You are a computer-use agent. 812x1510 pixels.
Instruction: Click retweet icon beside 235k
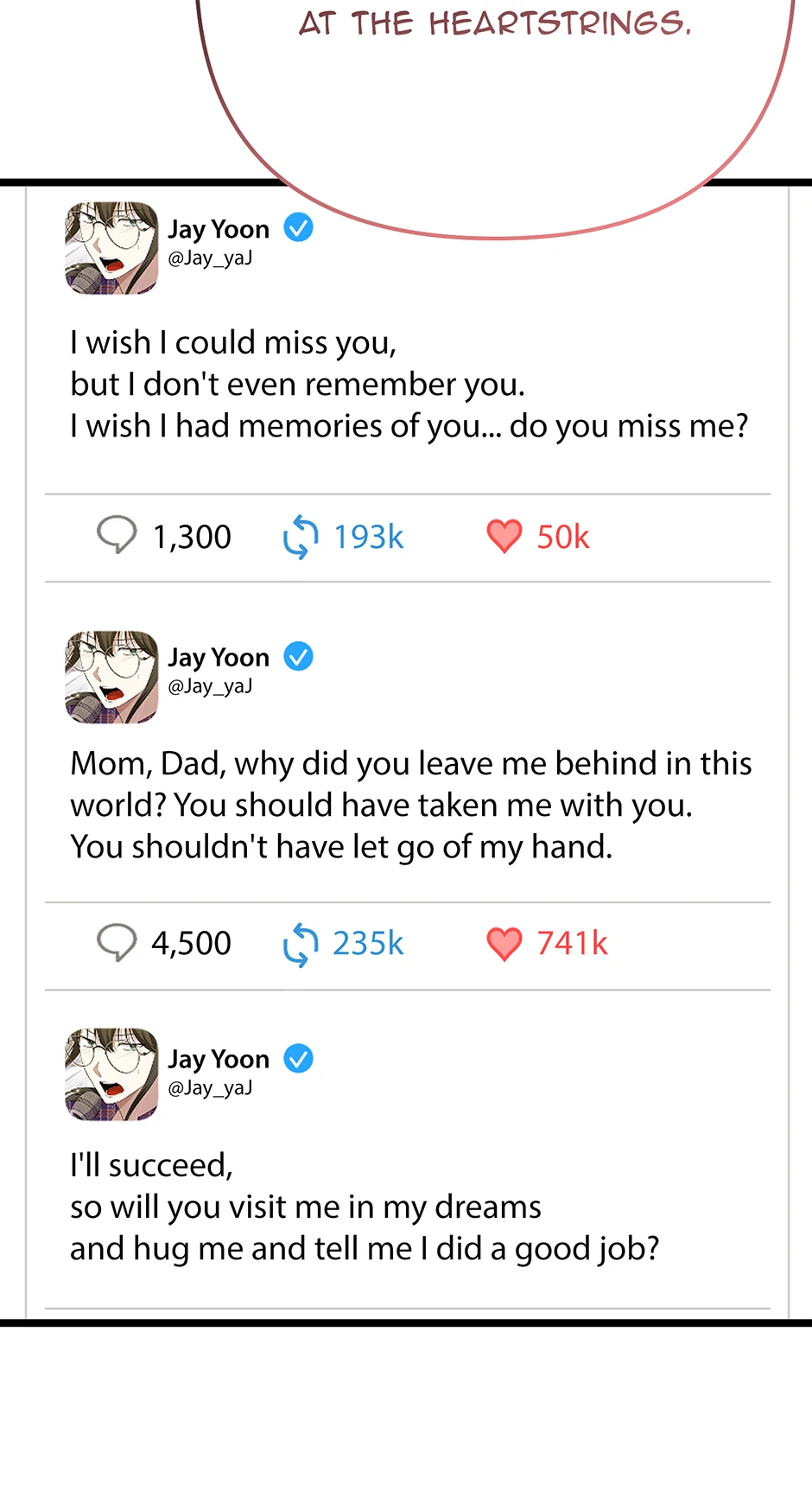301,944
